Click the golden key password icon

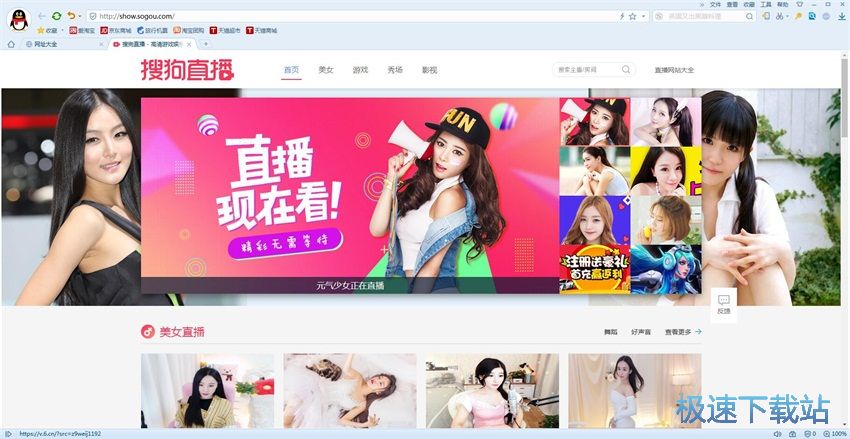click(799, 16)
